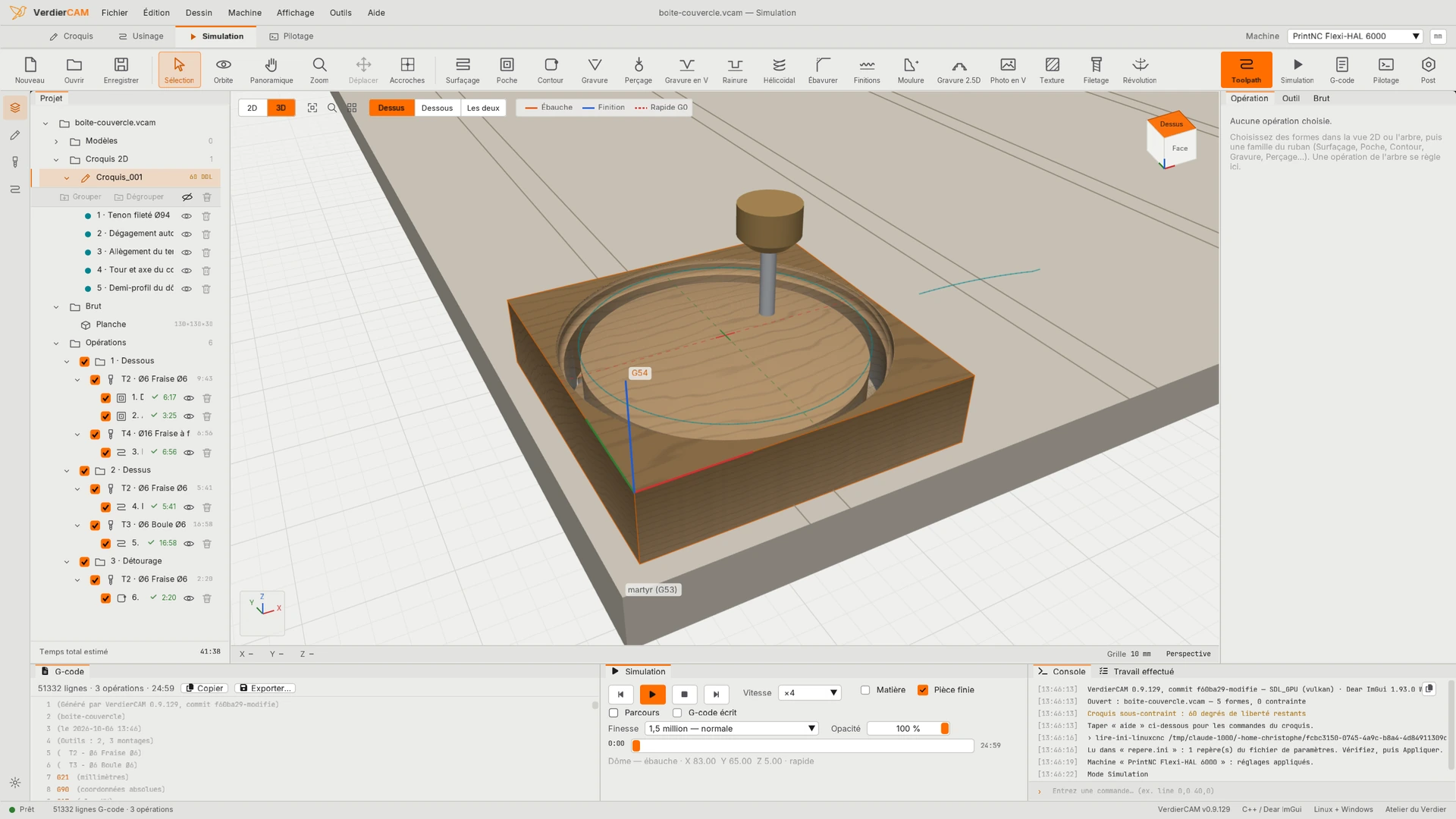Click the console command input field
This screenshot has width=1456, height=819.
click(1244, 791)
